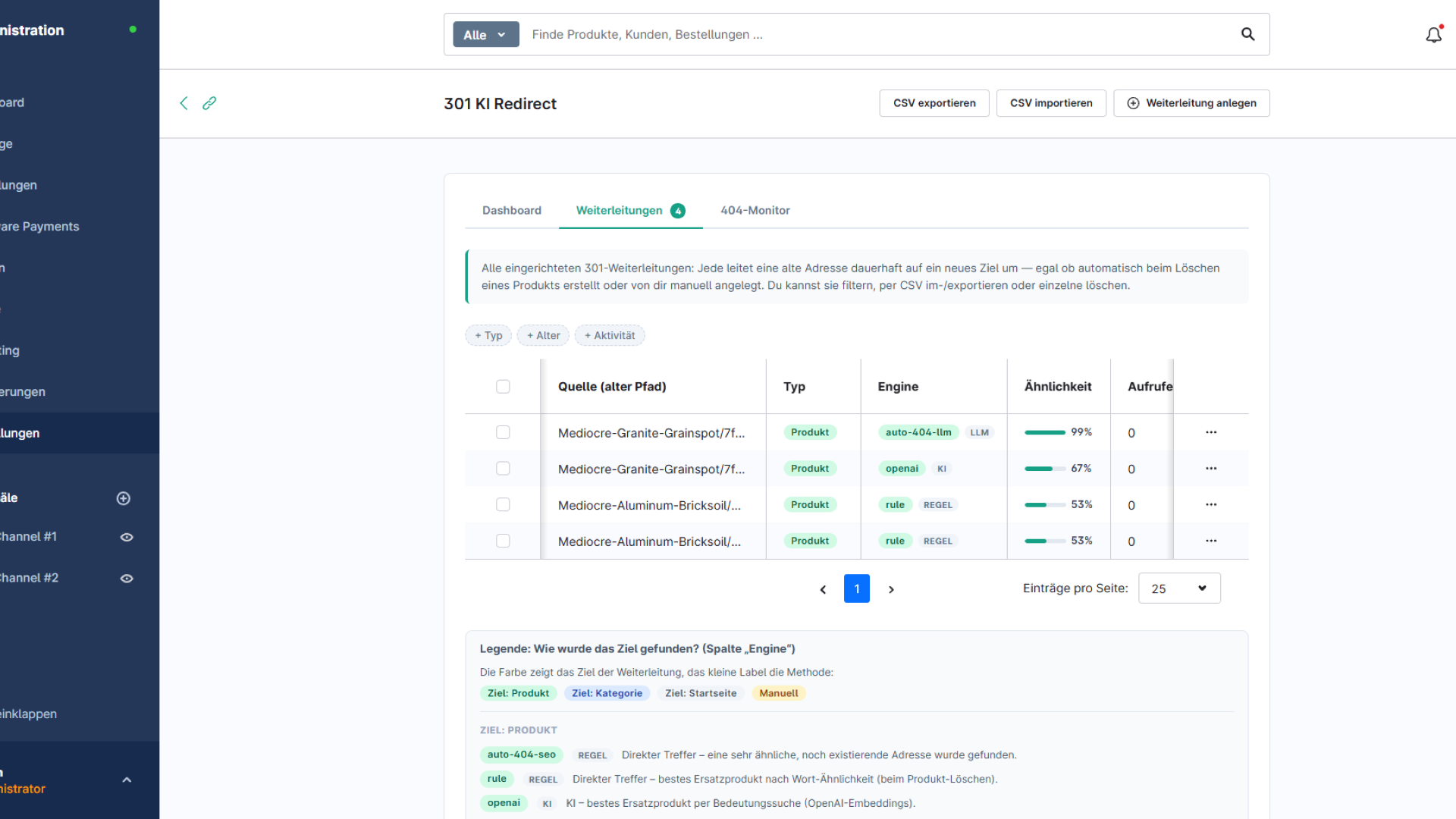Go to previous page arrow

coord(823,589)
